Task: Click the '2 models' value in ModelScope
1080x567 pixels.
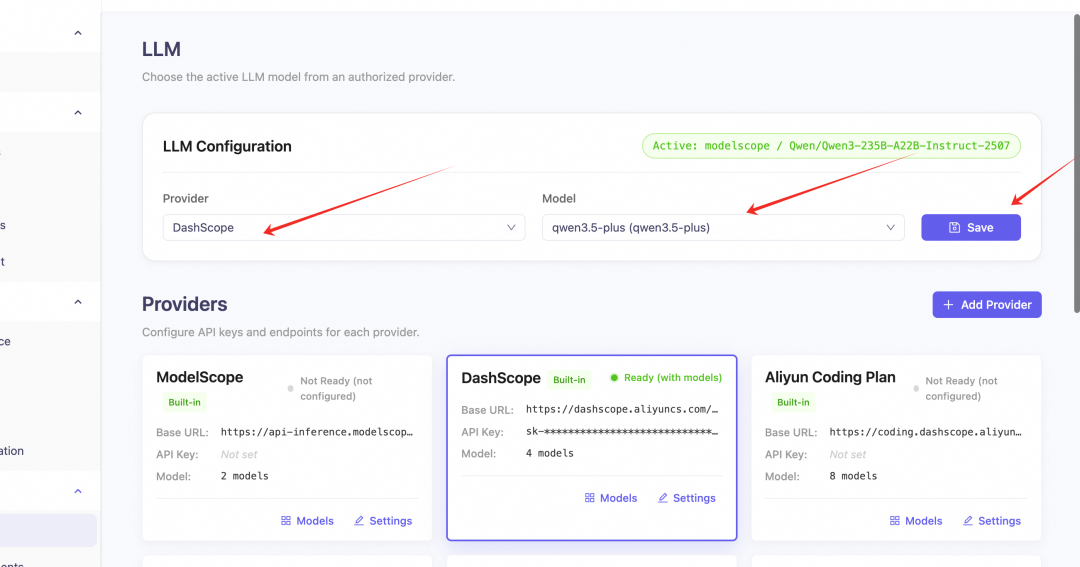Action: [245, 476]
